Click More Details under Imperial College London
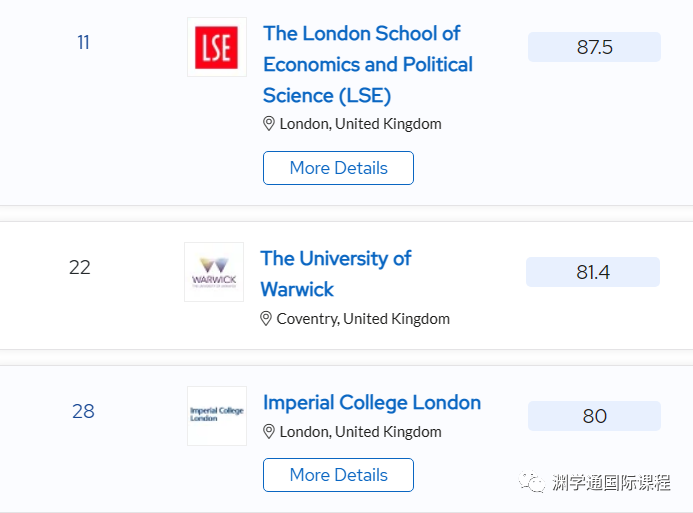The width and height of the screenshot is (693, 513). (x=339, y=475)
